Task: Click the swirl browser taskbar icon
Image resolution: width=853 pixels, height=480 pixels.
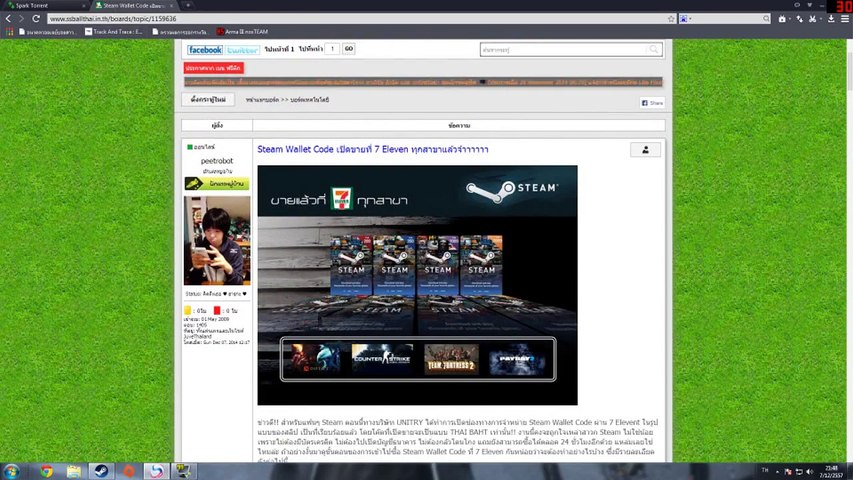Action: [x=156, y=471]
